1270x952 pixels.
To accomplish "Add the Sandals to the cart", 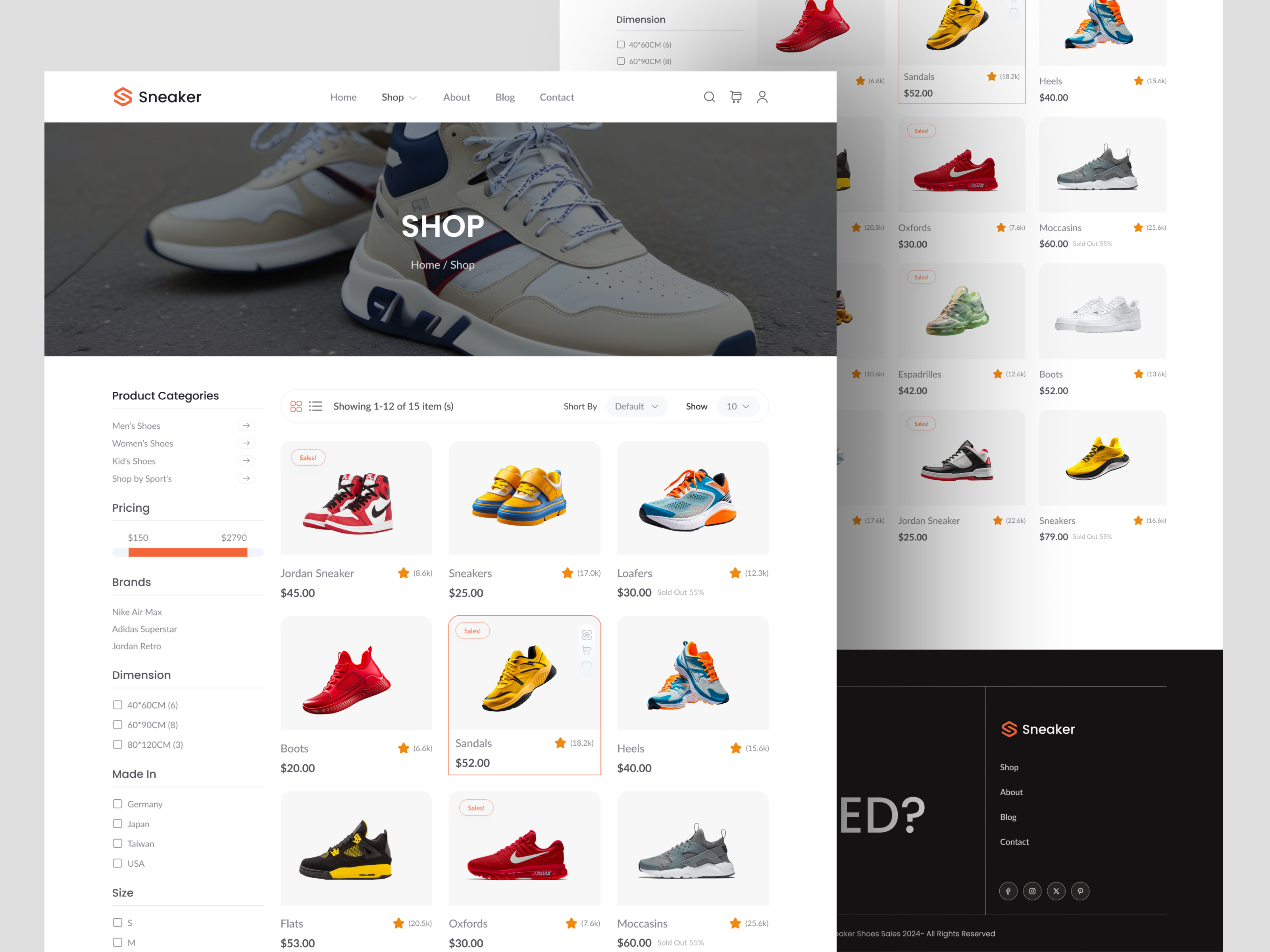I will click(x=586, y=650).
